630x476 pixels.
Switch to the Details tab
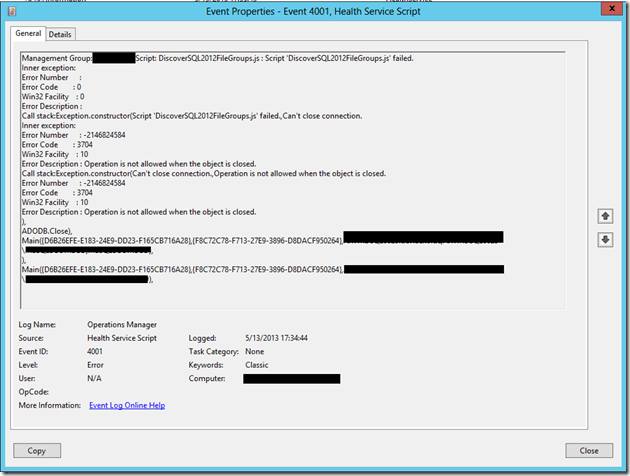pyautogui.click(x=60, y=34)
